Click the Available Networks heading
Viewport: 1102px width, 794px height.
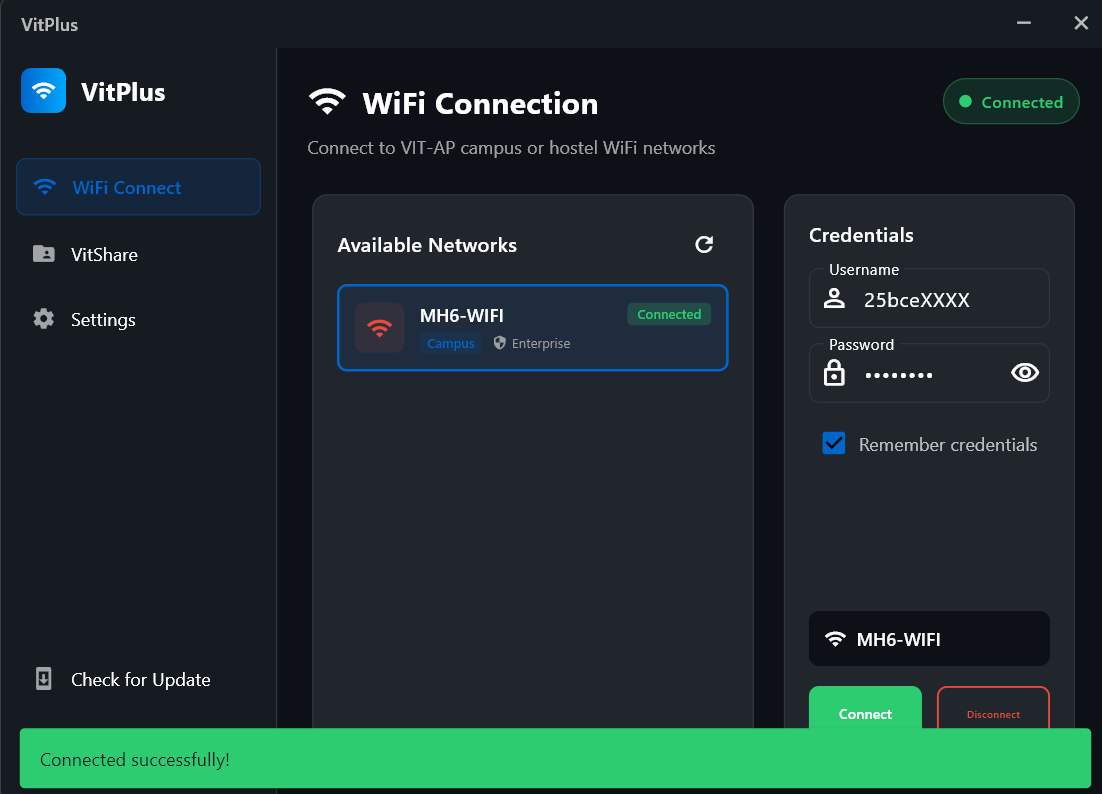[427, 245]
